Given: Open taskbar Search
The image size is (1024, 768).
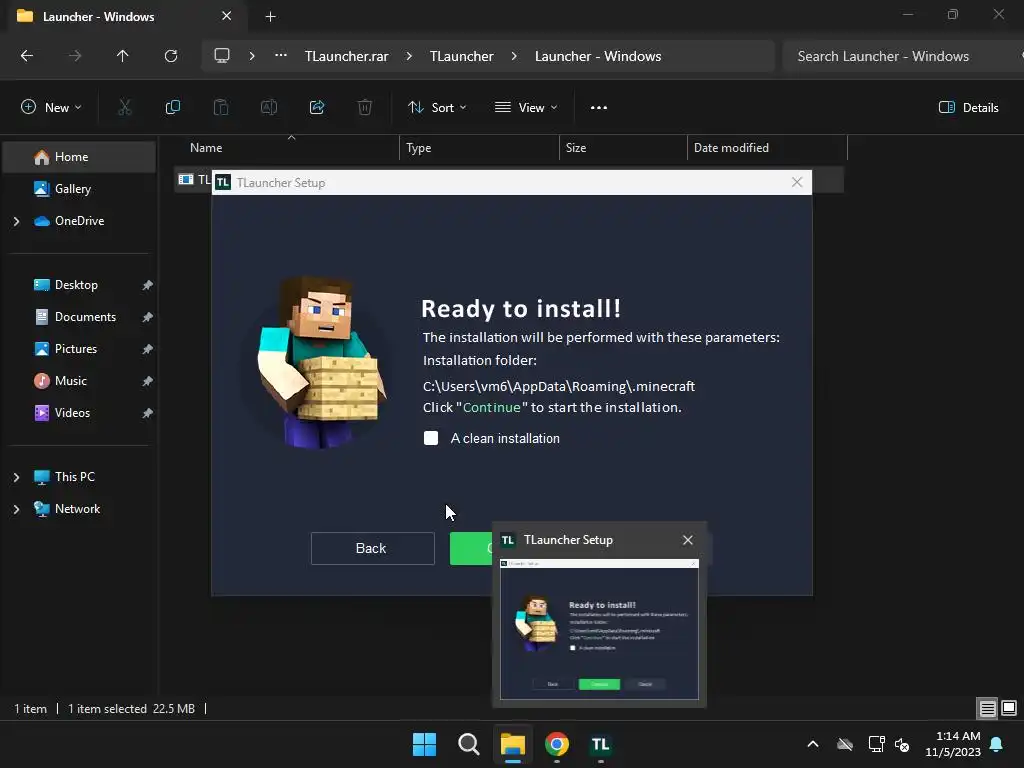Looking at the screenshot, I should point(468,744).
